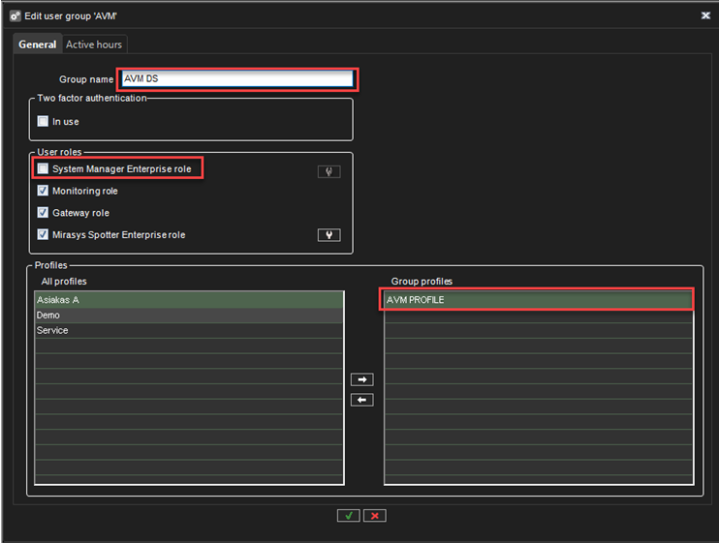Viewport: 720px width, 543px height.
Task: Open System Manager Enterprise role settings icon
Action: click(328, 171)
